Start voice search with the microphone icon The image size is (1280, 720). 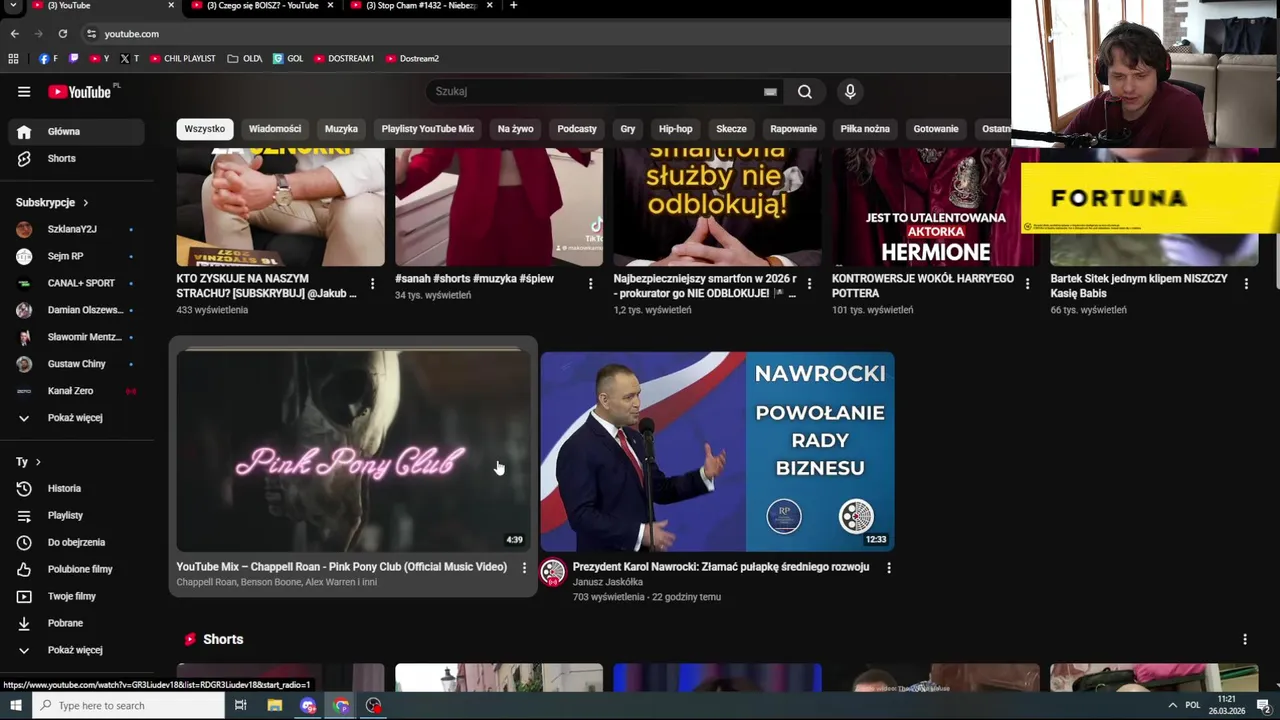850,92
